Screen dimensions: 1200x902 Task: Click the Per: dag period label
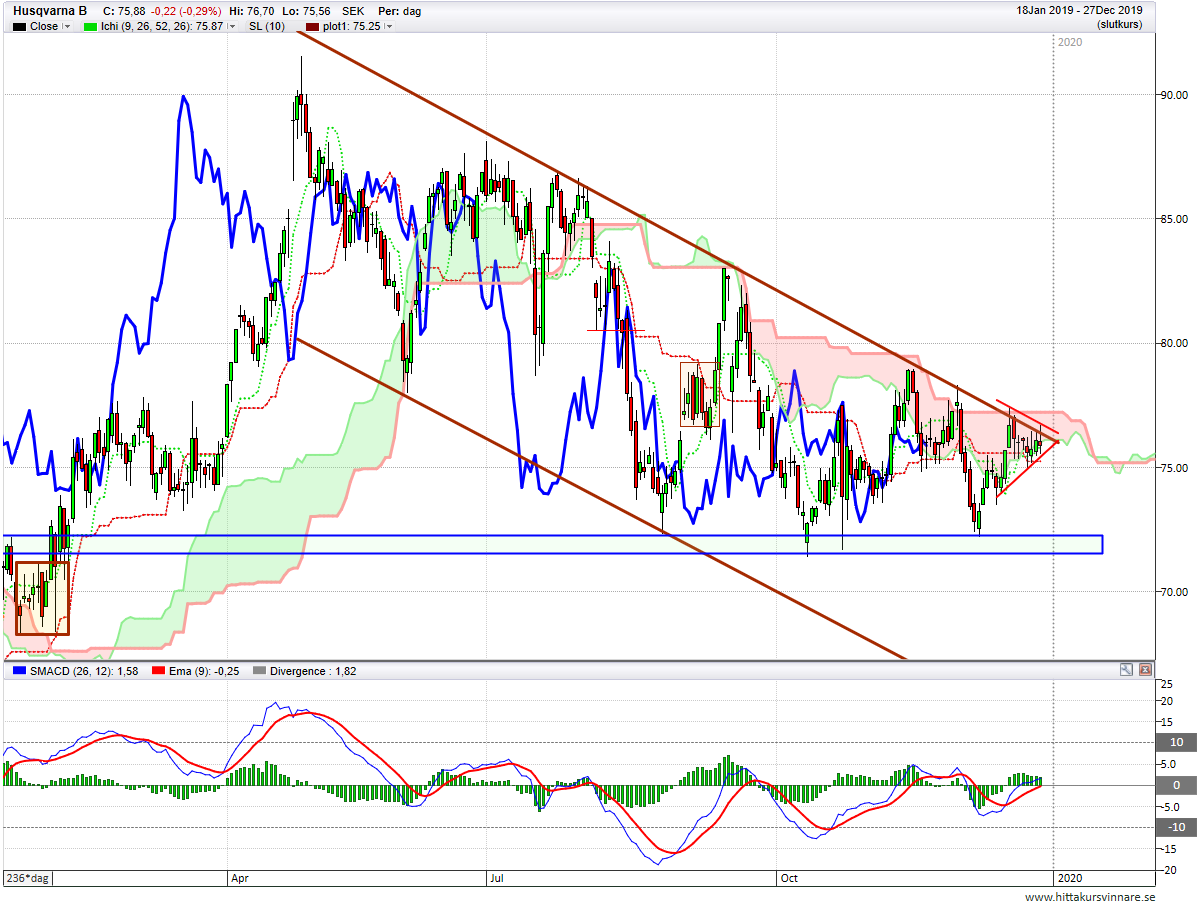(x=400, y=11)
